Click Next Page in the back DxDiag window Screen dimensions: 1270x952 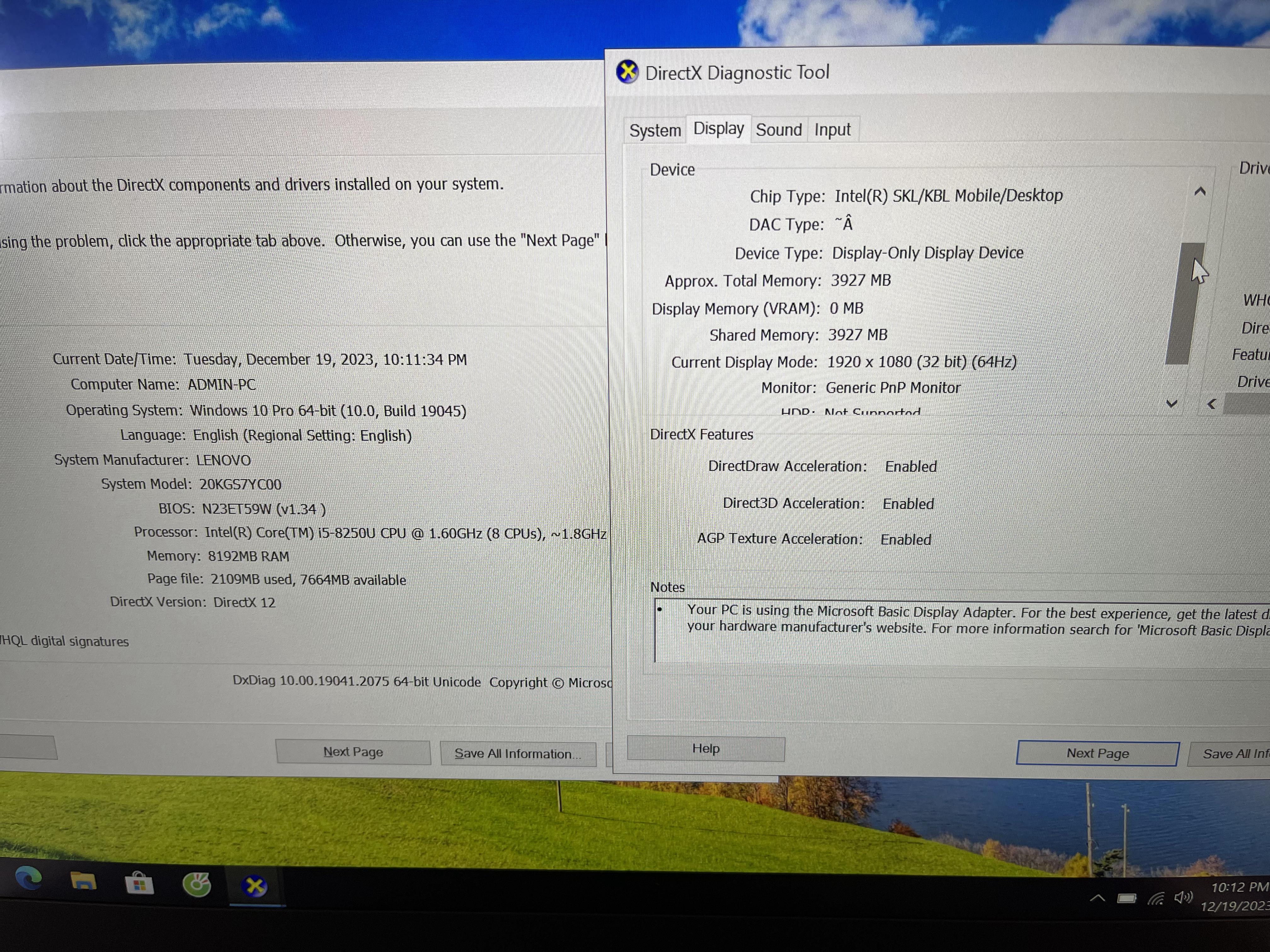(353, 752)
